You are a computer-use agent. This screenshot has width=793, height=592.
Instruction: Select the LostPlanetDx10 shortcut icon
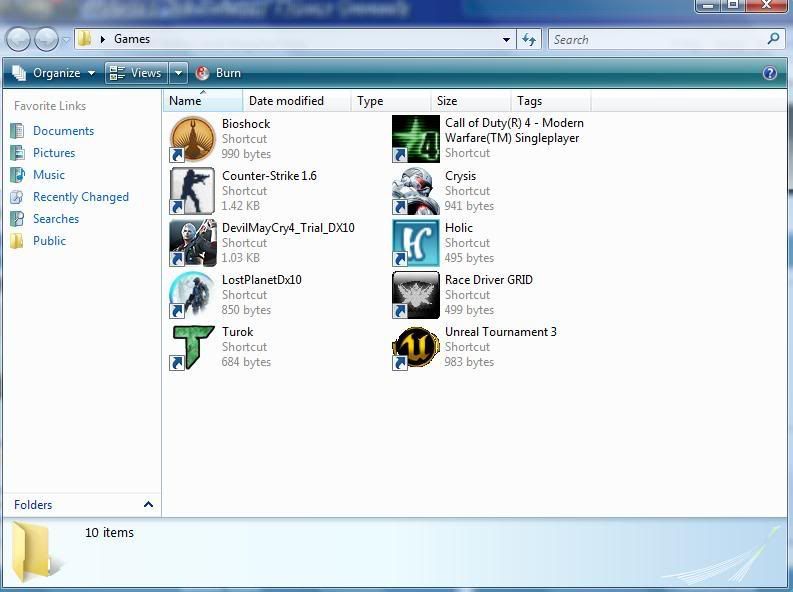[x=192, y=295]
